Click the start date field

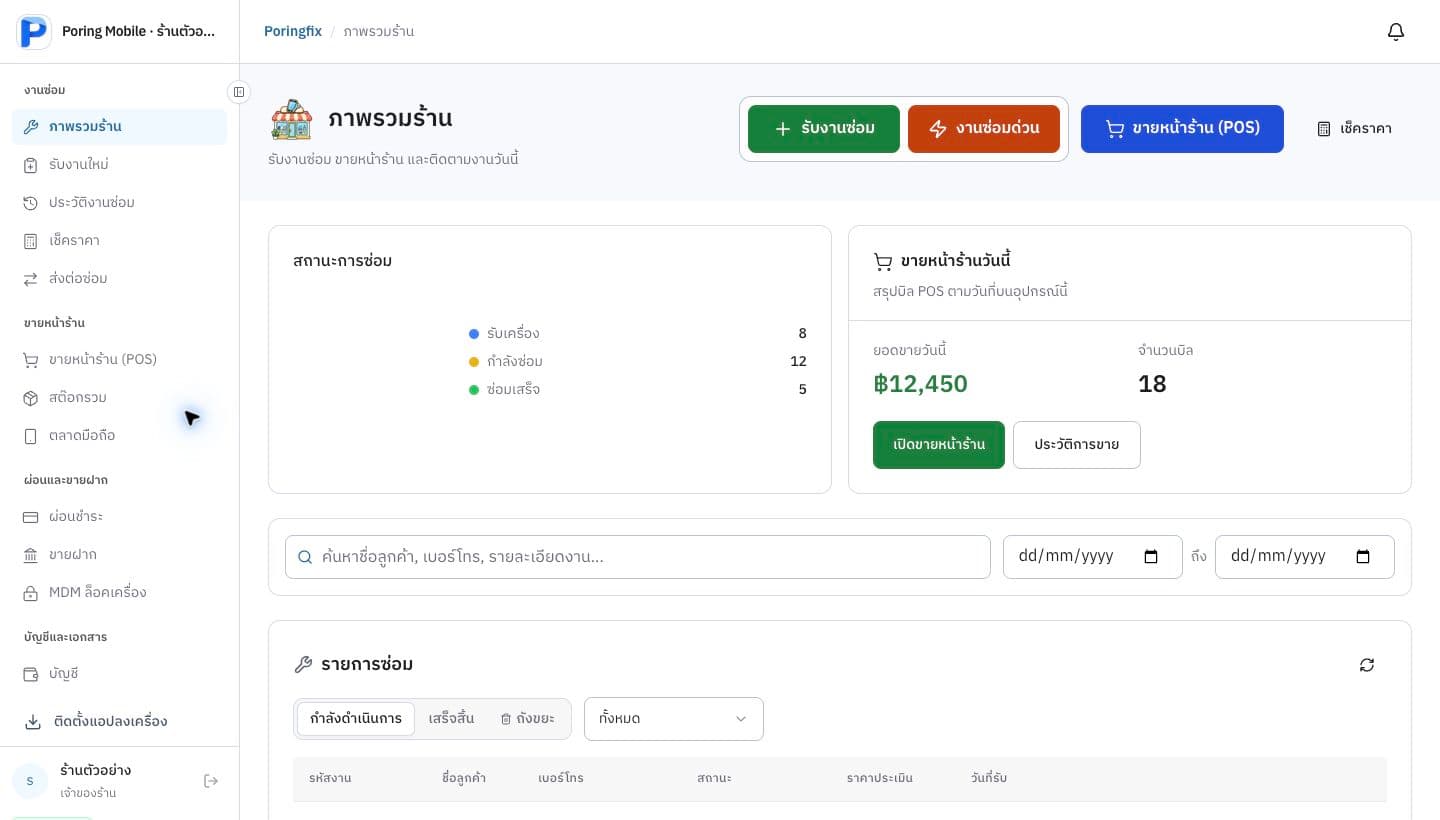pyautogui.click(x=1093, y=557)
